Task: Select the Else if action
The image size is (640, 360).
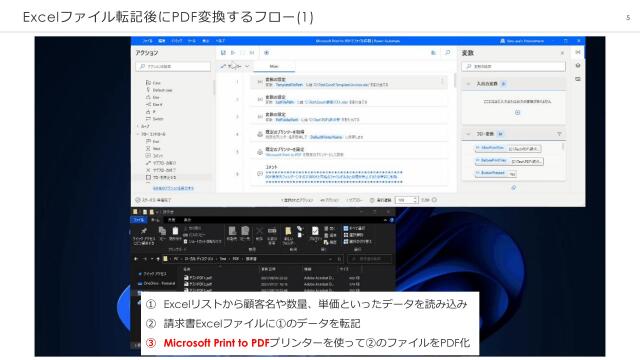Action: click(x=154, y=104)
